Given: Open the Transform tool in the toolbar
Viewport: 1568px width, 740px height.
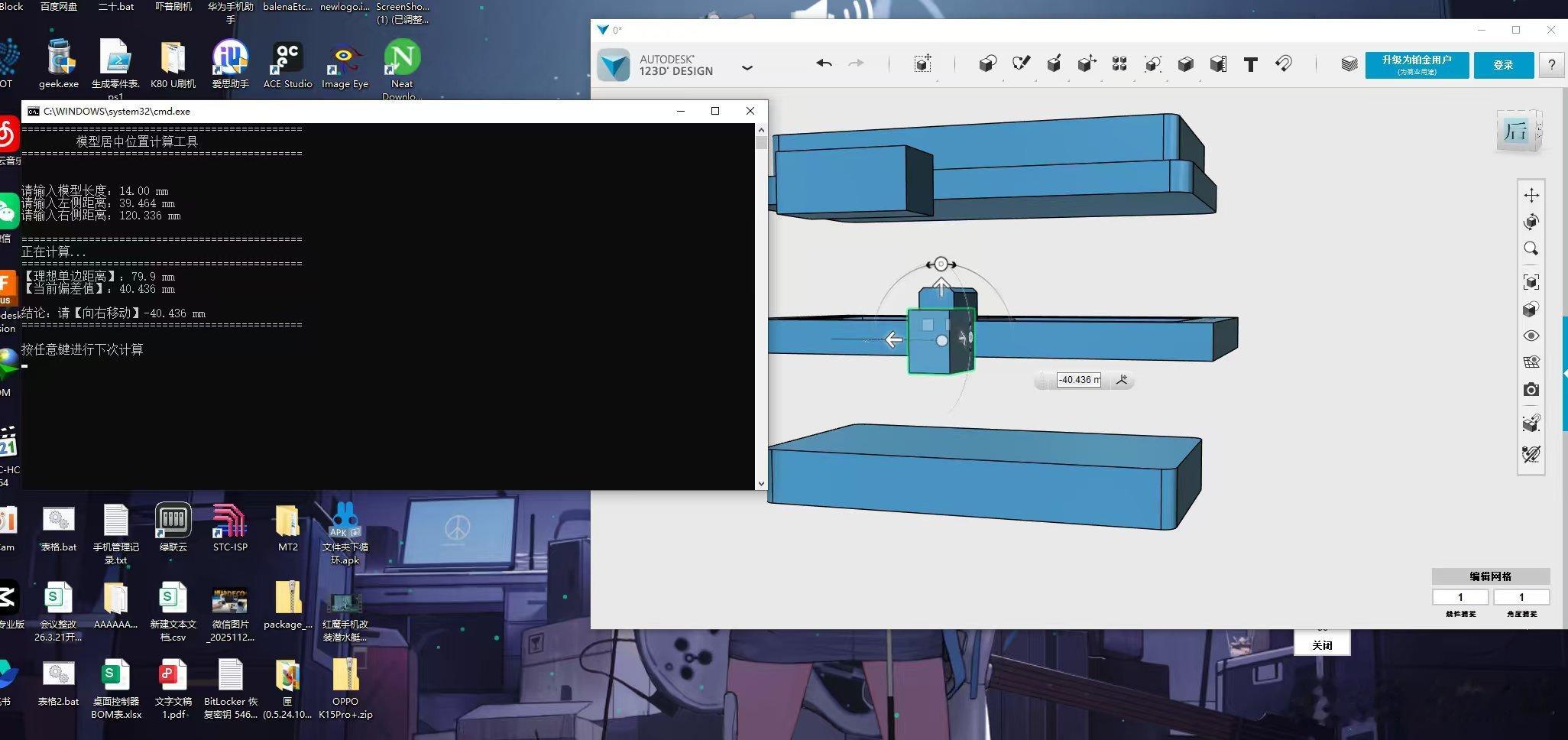Looking at the screenshot, I should (923, 63).
